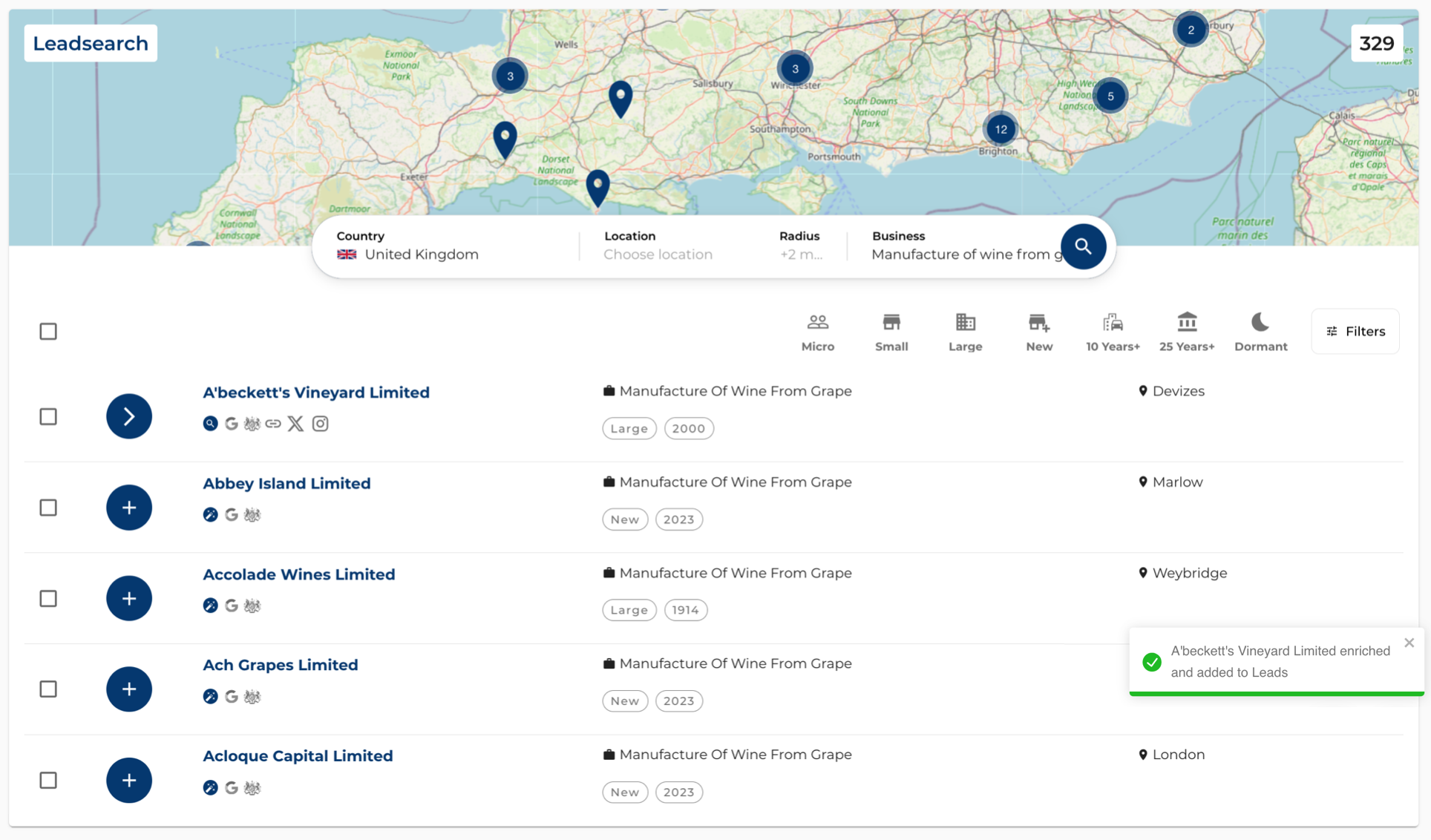The height and width of the screenshot is (840, 1431).
Task: Filter results by New companies
Action: tap(1038, 331)
